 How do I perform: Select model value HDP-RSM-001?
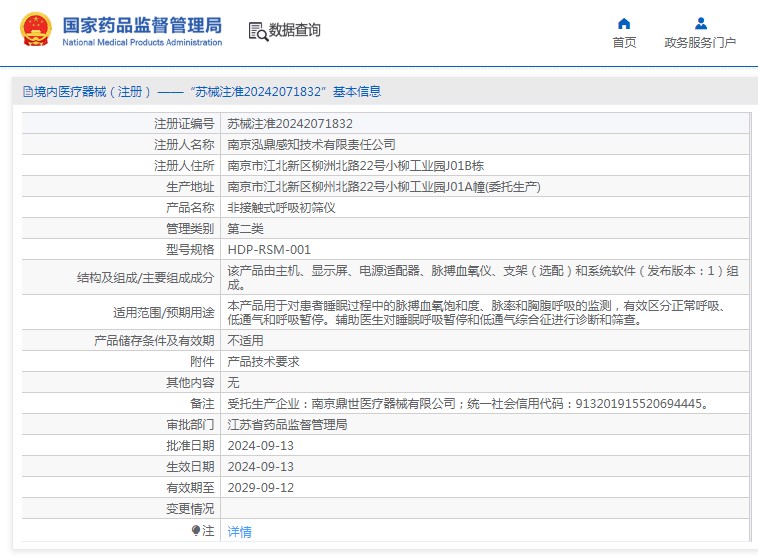(x=269, y=250)
